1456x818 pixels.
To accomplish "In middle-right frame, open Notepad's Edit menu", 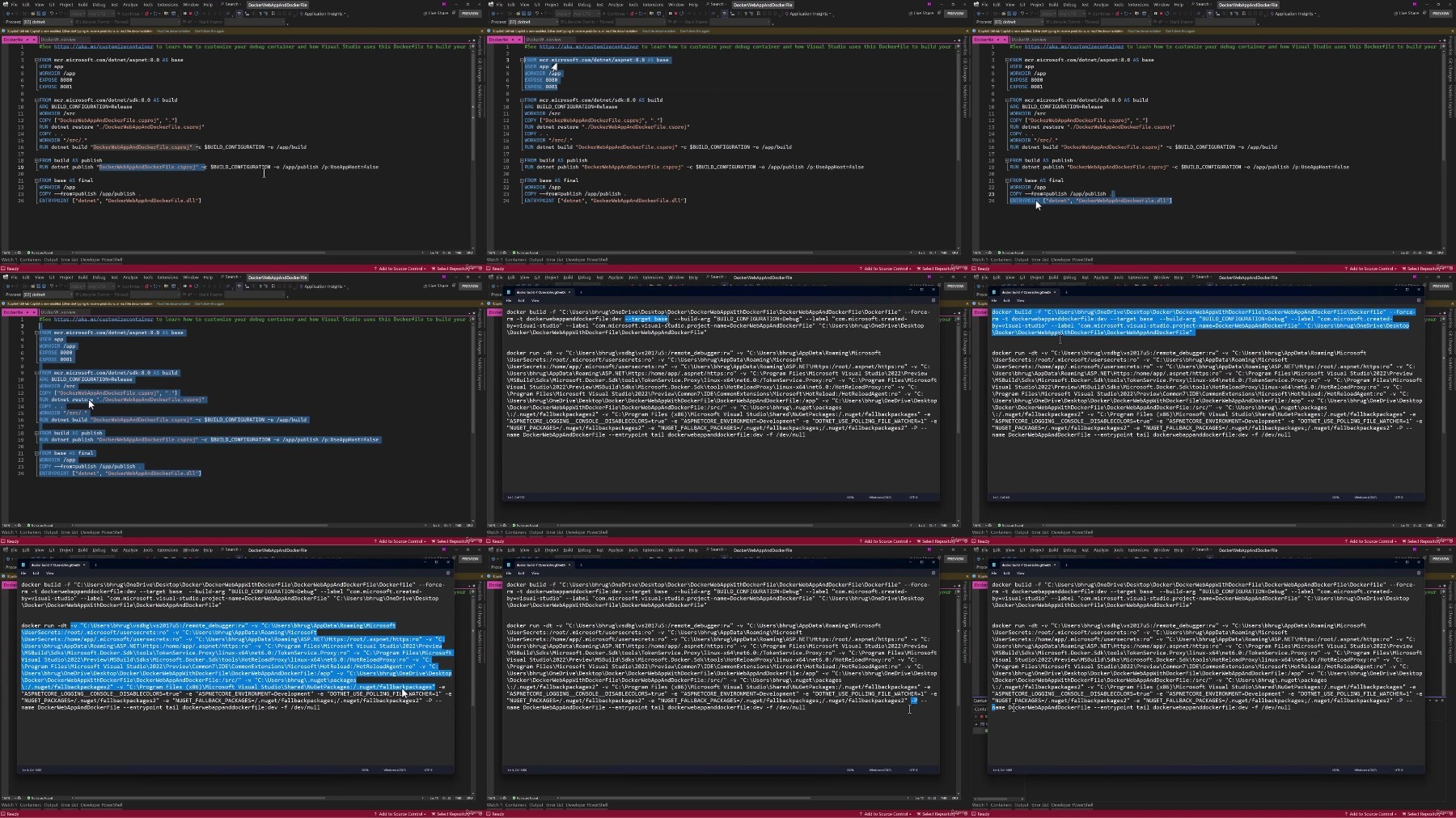I will [1006, 300].
